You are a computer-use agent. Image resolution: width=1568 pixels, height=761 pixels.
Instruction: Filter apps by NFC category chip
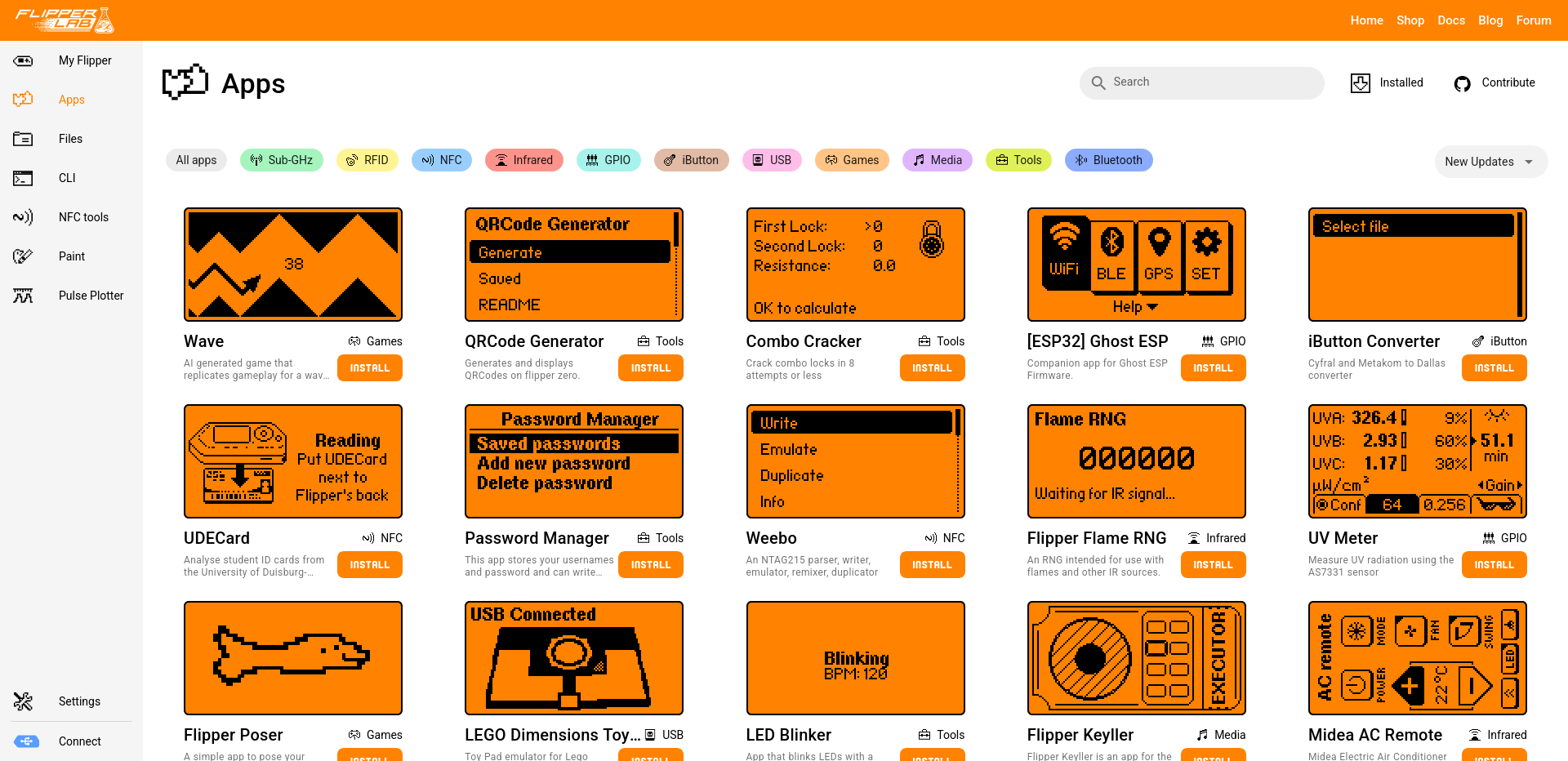(x=442, y=160)
